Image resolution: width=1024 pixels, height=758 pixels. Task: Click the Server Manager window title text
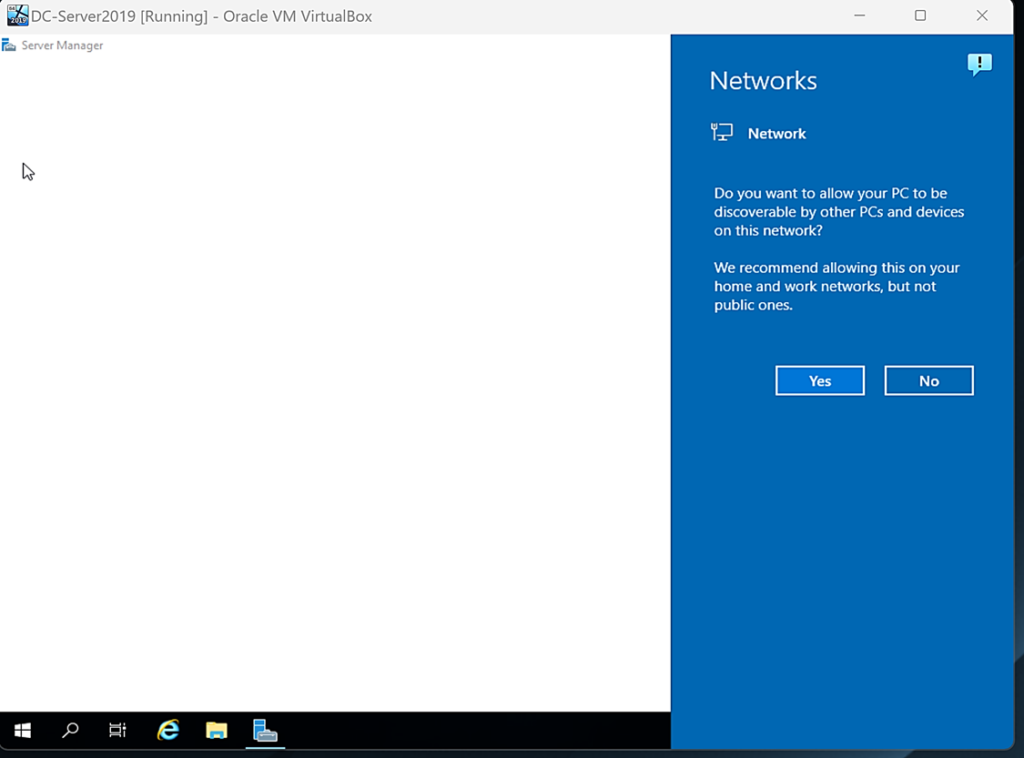(62, 46)
